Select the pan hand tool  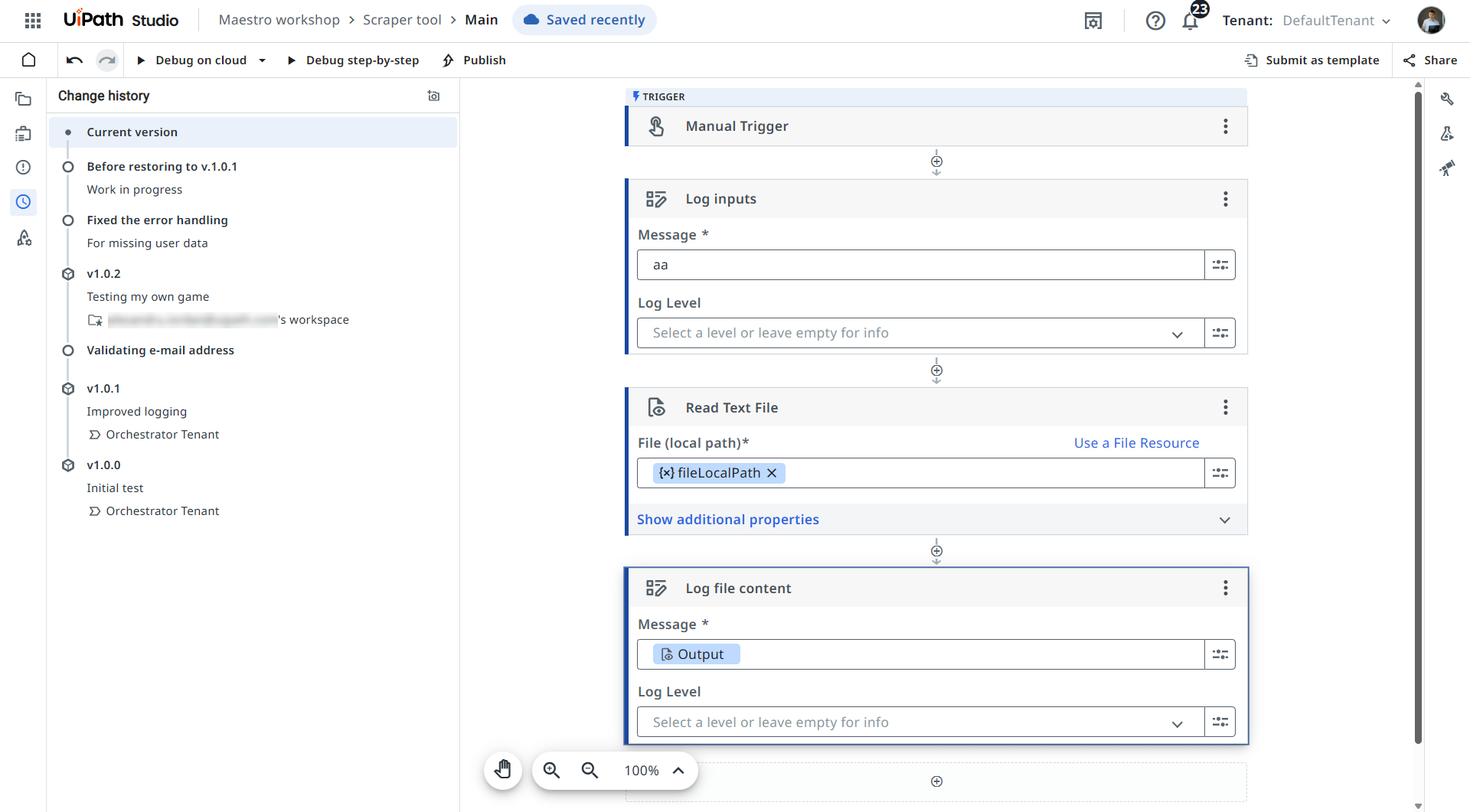[503, 770]
